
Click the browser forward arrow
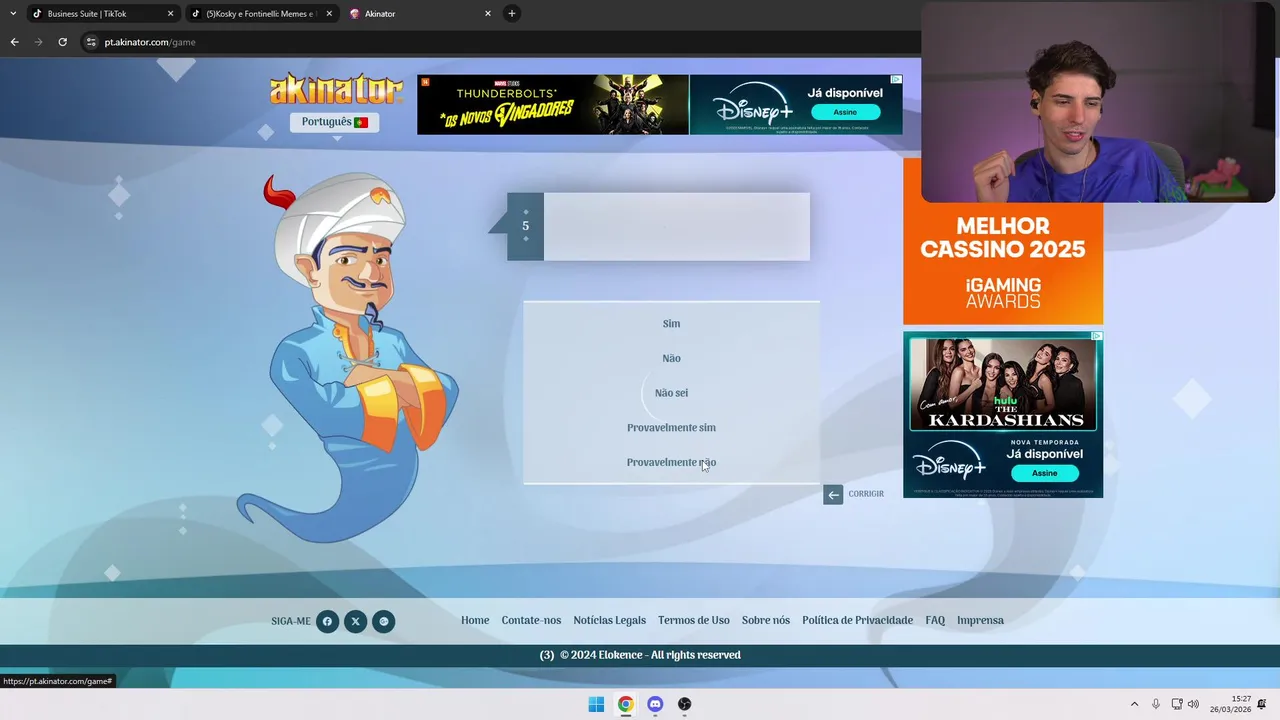click(x=38, y=42)
